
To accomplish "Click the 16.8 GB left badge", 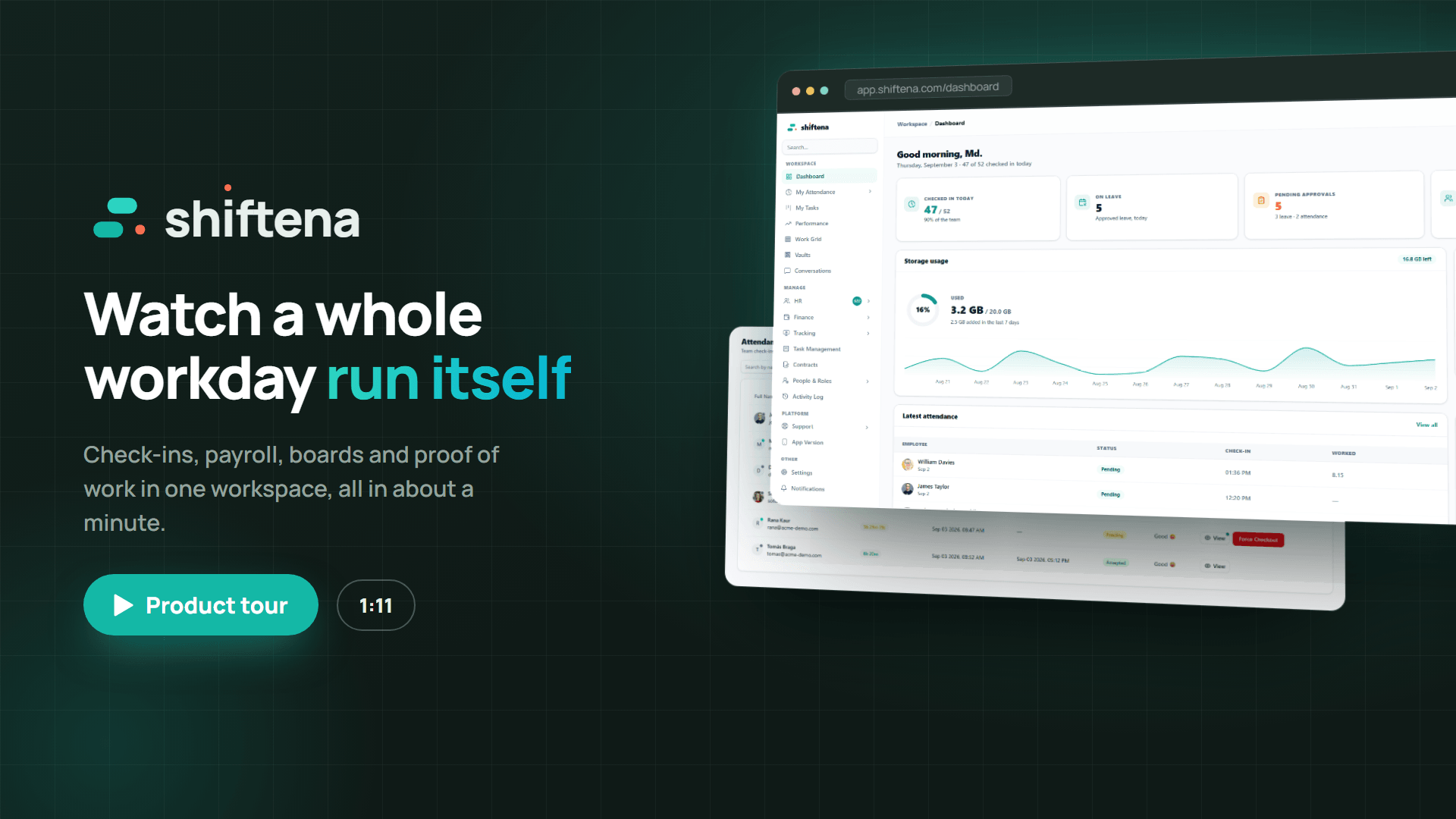I will [x=1417, y=259].
